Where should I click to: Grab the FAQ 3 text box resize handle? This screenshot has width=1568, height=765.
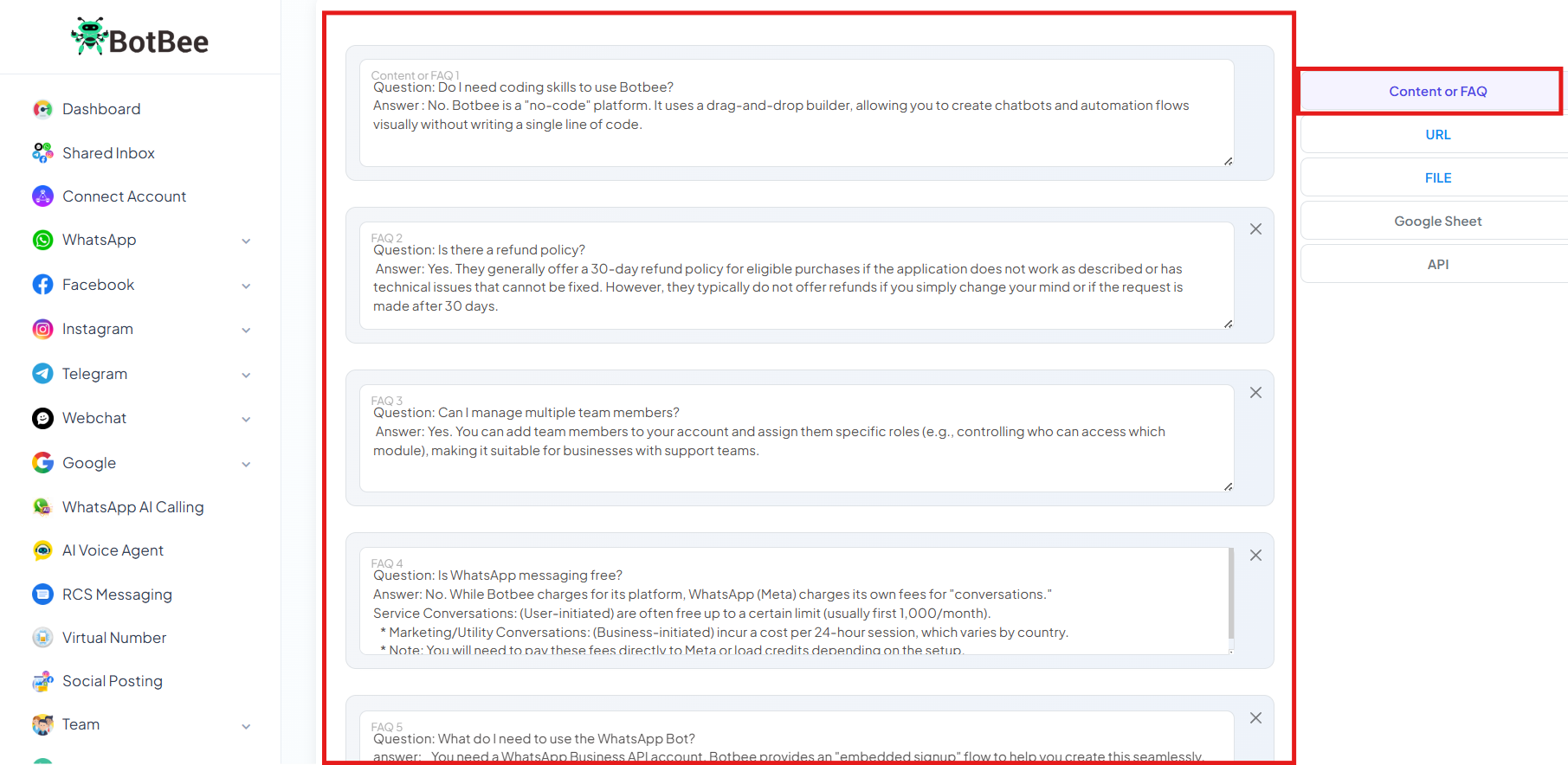pos(1228,486)
